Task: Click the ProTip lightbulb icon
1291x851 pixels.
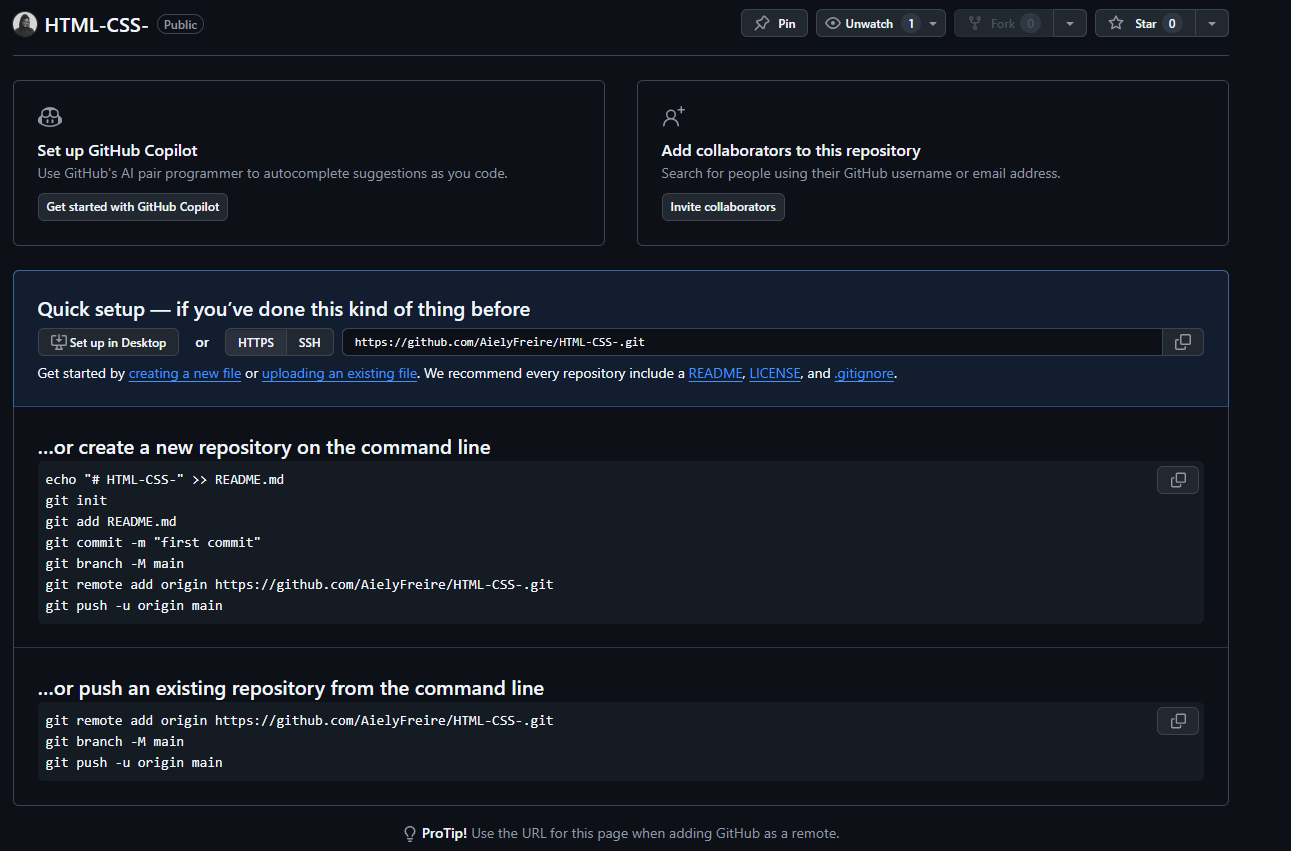Action: 409,833
